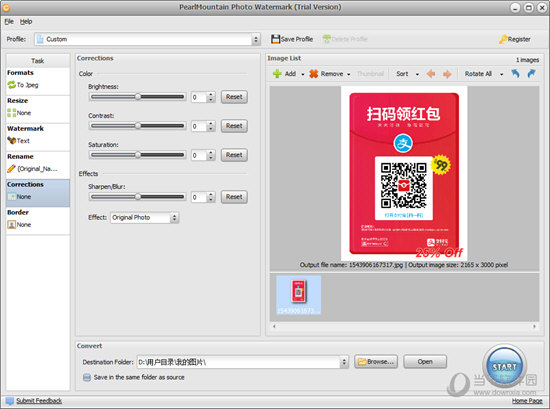The height and width of the screenshot is (409, 550).
Task: Select the Corrections task section
Action: pos(38,193)
